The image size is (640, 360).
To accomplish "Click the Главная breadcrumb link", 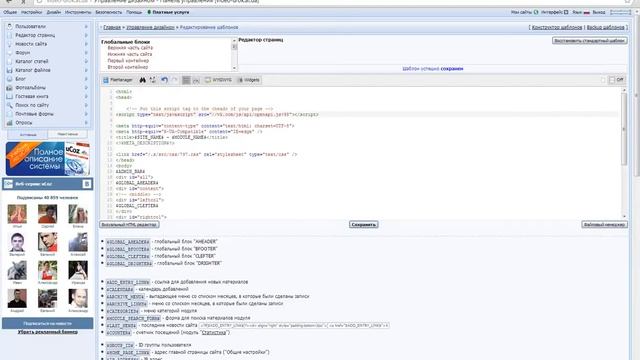I will tap(112, 27).
